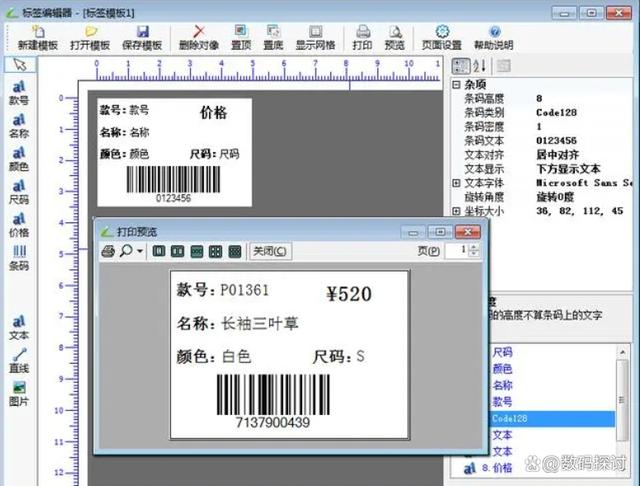Image resolution: width=640 pixels, height=486 pixels.
Task: Click the property pages icon
Action: [503, 66]
